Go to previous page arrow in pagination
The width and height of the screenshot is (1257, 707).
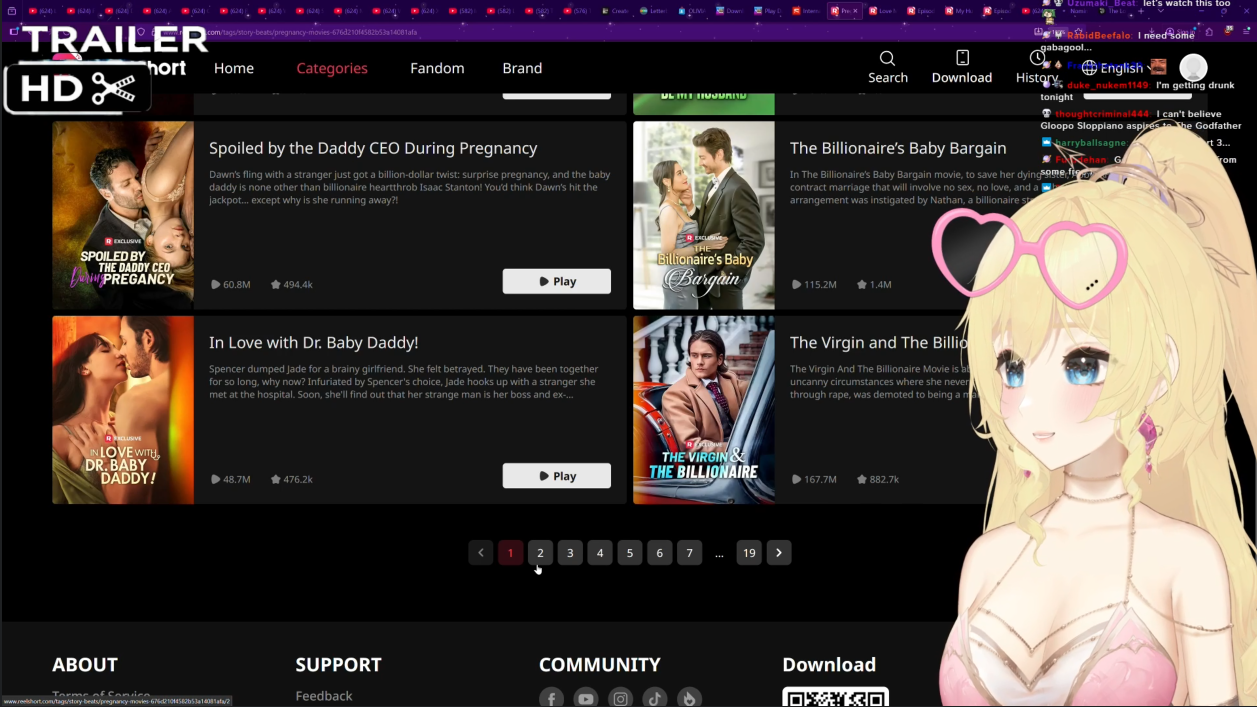tap(481, 553)
